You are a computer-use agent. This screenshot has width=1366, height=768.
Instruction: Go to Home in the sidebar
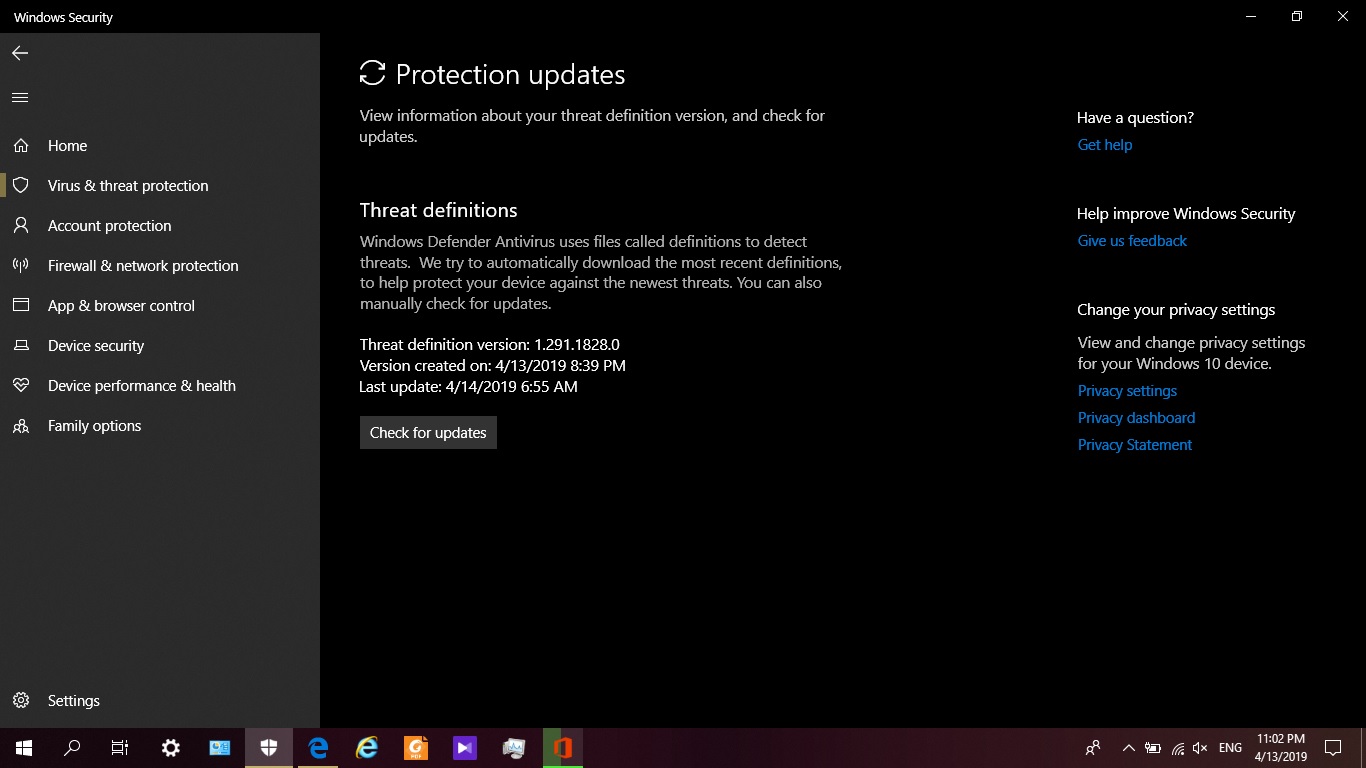point(160,146)
